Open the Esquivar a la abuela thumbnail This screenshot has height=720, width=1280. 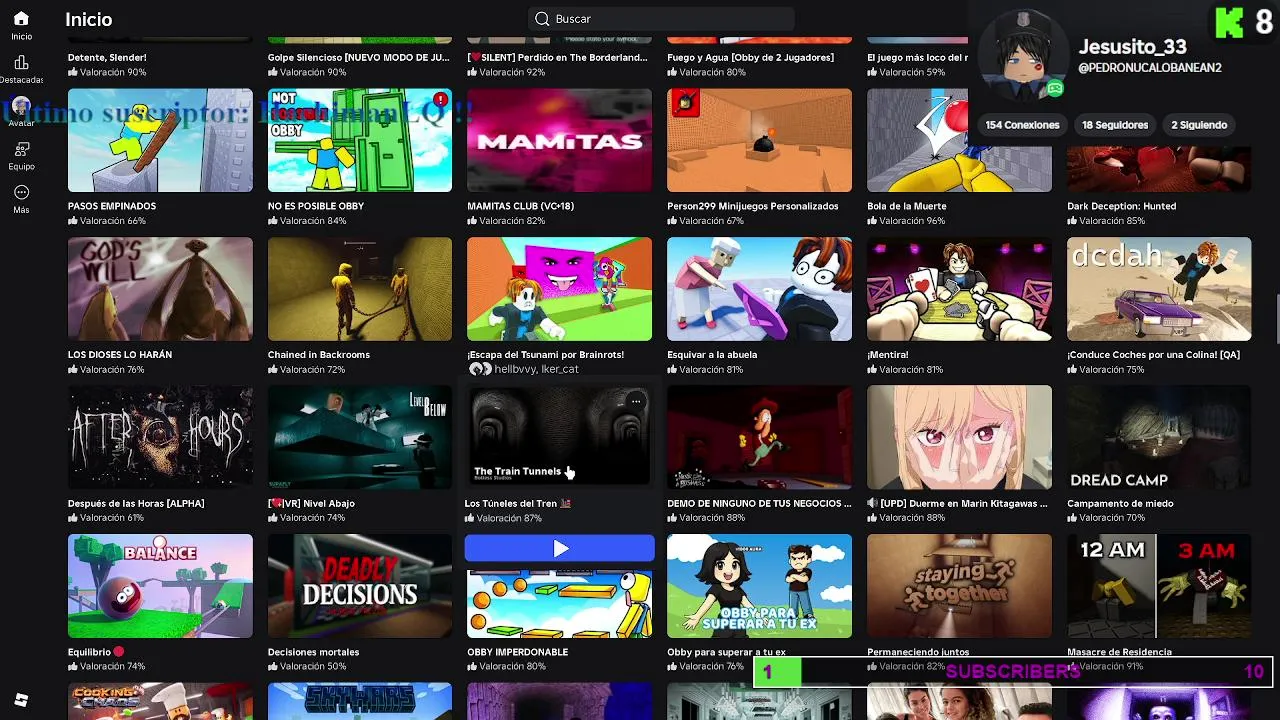pos(759,289)
